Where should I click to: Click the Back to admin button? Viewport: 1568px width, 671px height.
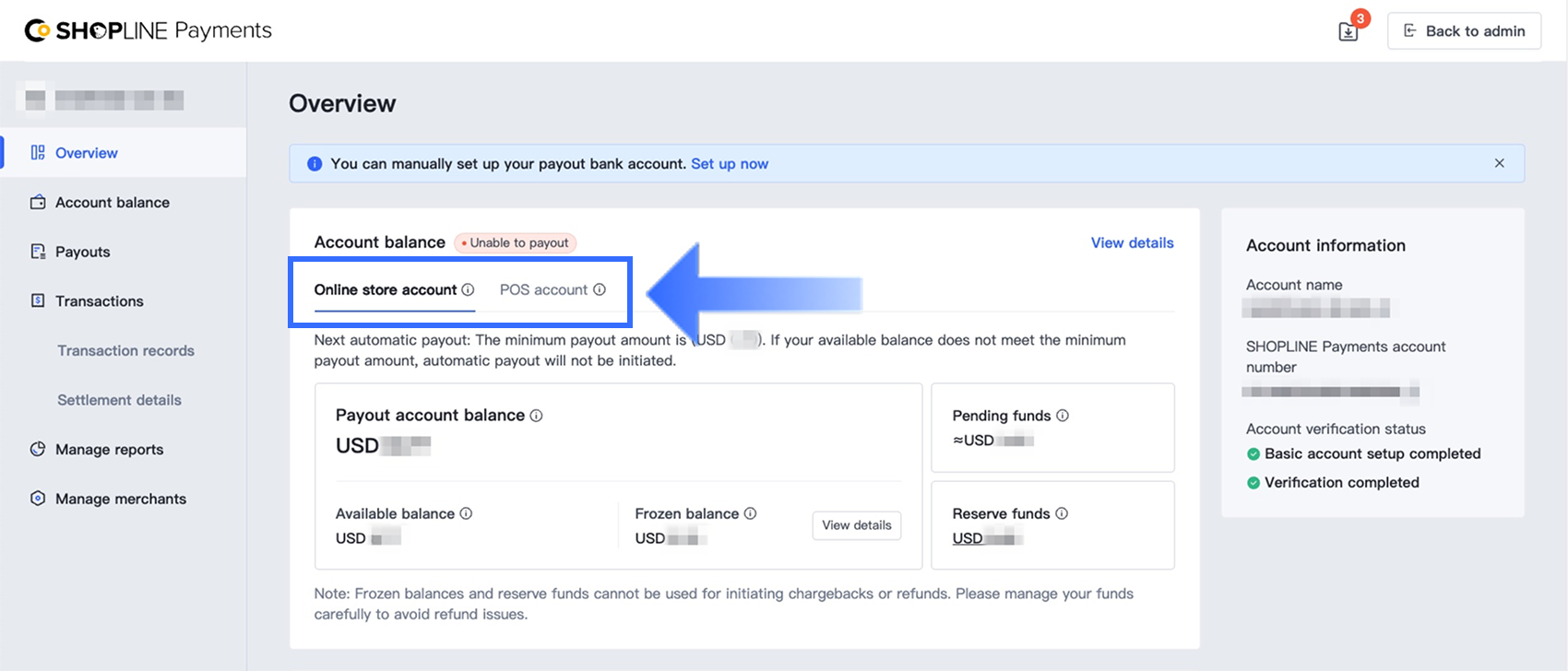pos(1464,31)
